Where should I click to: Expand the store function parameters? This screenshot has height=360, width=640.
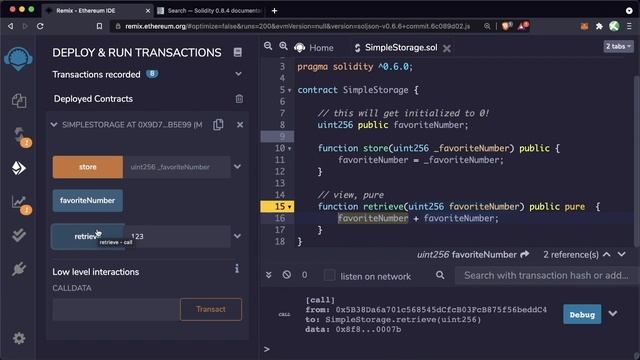[238, 167]
